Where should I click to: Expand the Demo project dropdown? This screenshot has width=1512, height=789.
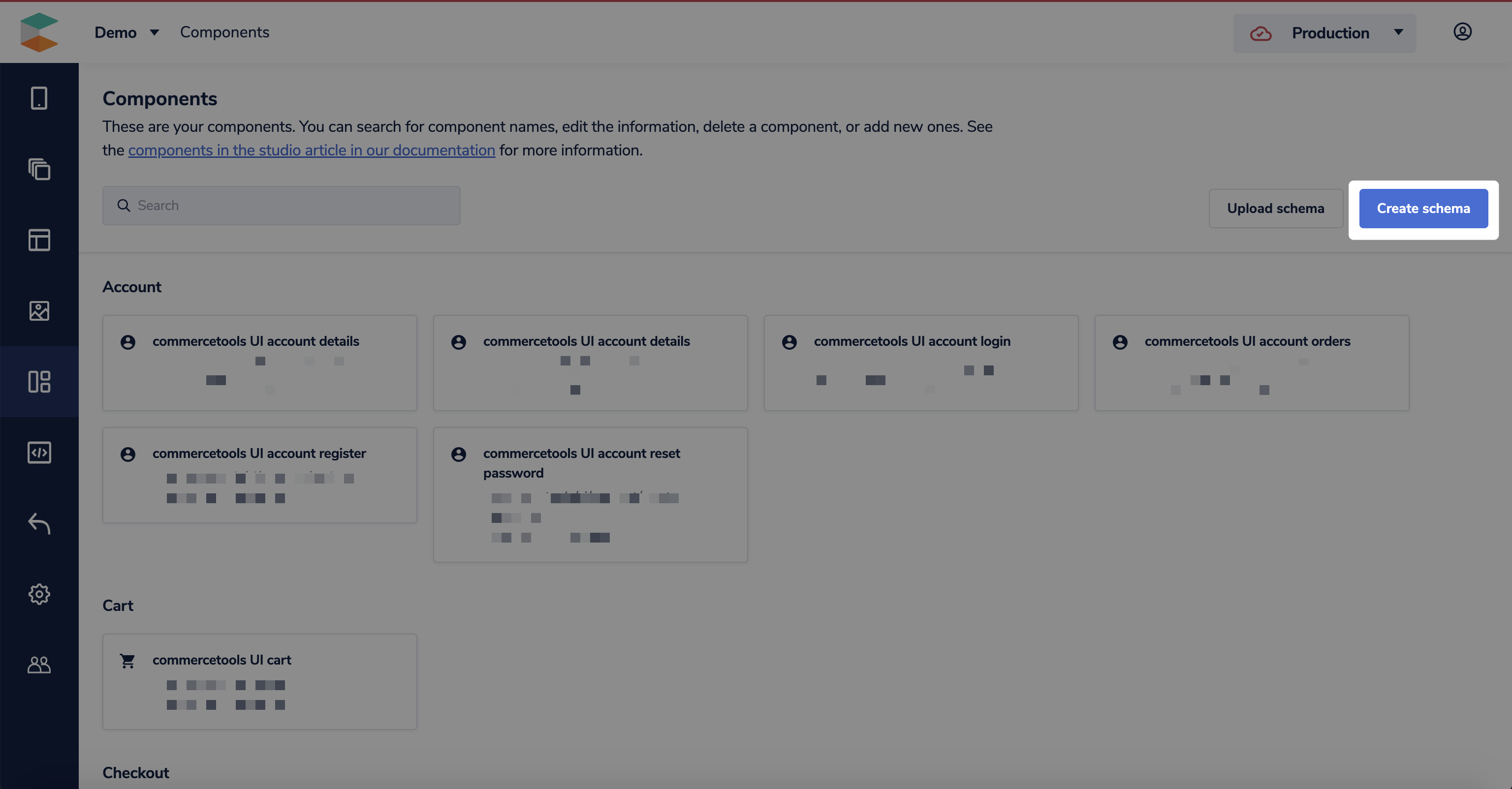(x=126, y=32)
